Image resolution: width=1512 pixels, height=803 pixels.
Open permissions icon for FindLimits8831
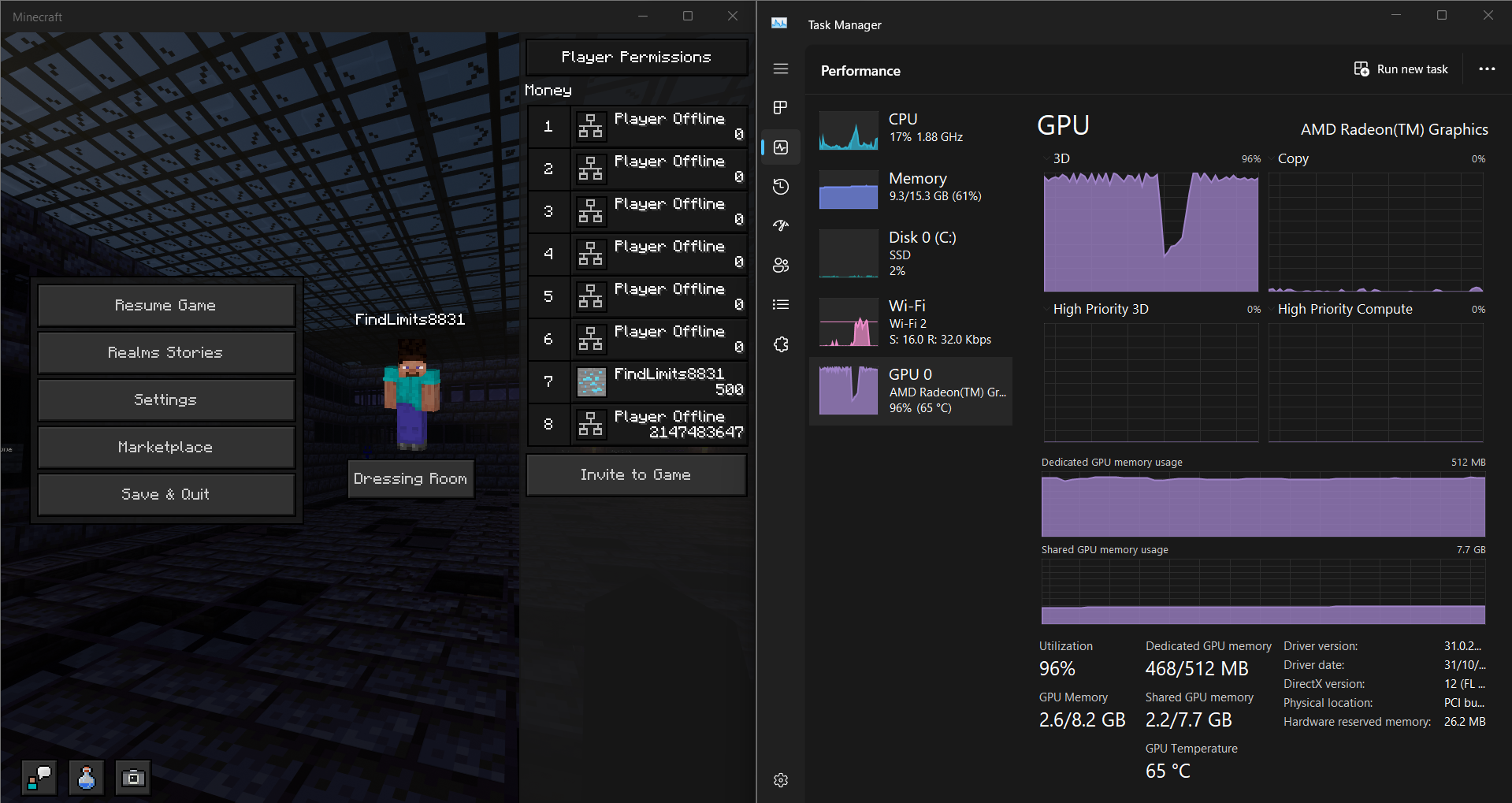591,382
